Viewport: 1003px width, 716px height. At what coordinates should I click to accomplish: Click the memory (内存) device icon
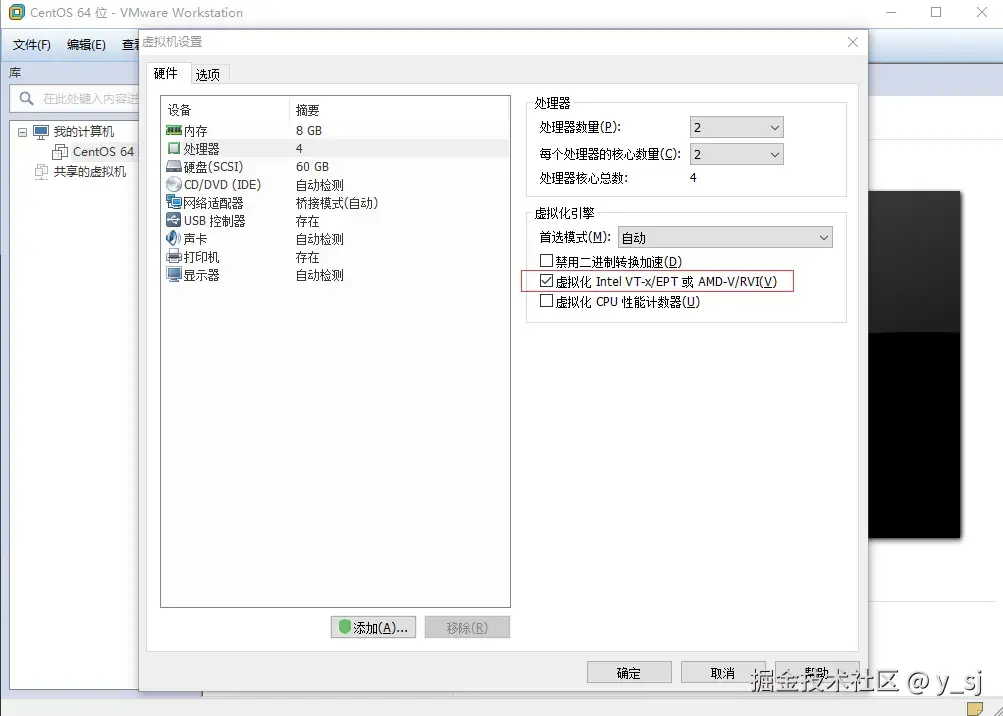tap(173, 131)
